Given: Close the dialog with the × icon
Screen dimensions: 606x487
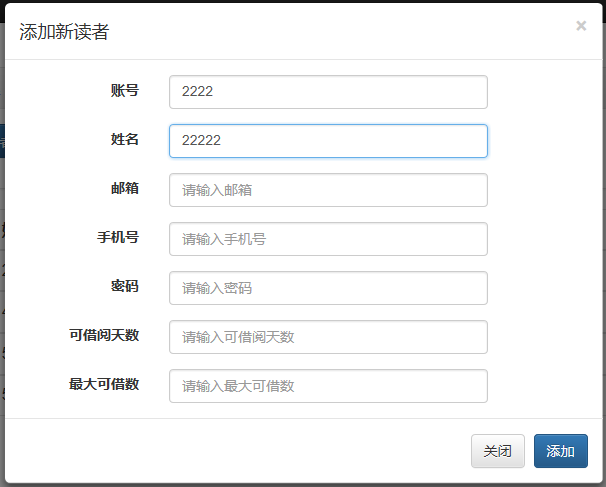Looking at the screenshot, I should pyautogui.click(x=581, y=26).
